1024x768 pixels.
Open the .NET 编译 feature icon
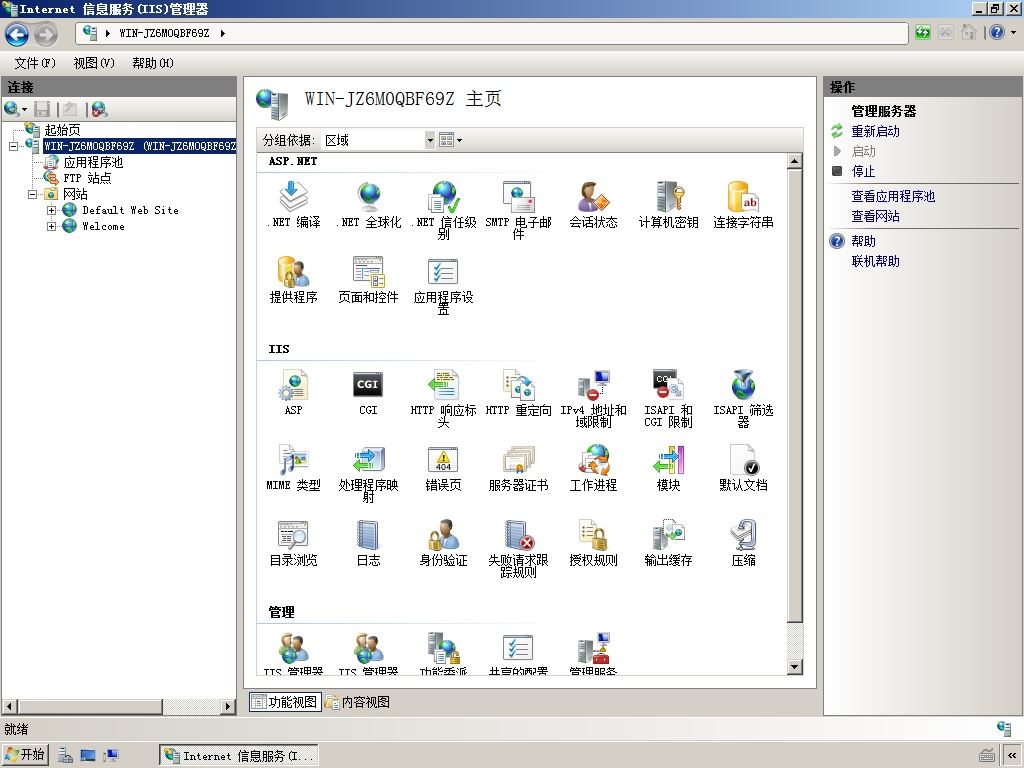(293, 204)
